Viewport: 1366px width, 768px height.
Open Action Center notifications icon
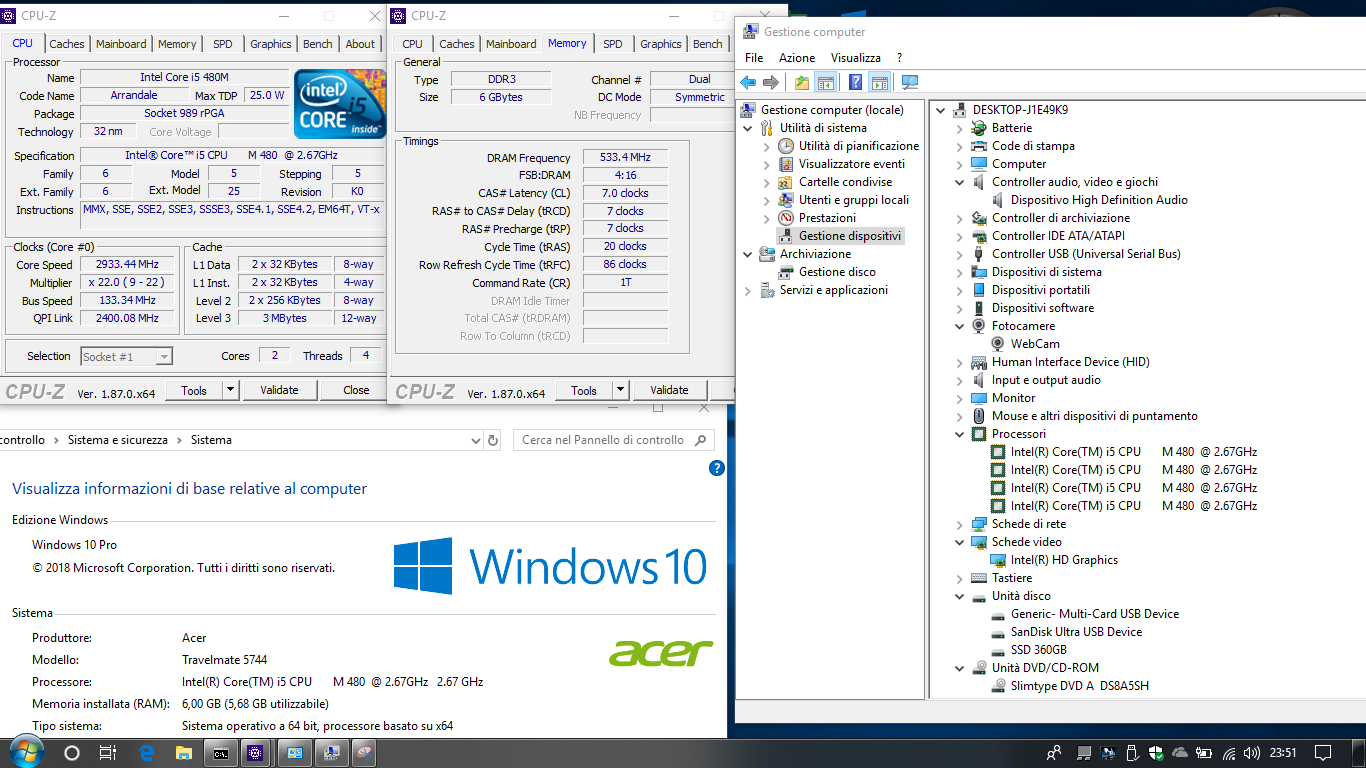[1323, 753]
